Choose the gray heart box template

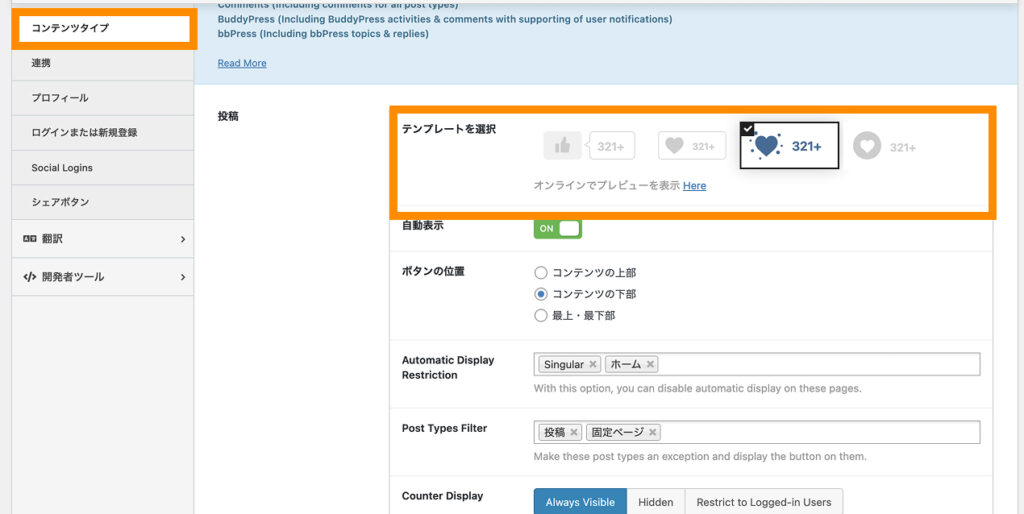pyautogui.click(x=692, y=146)
